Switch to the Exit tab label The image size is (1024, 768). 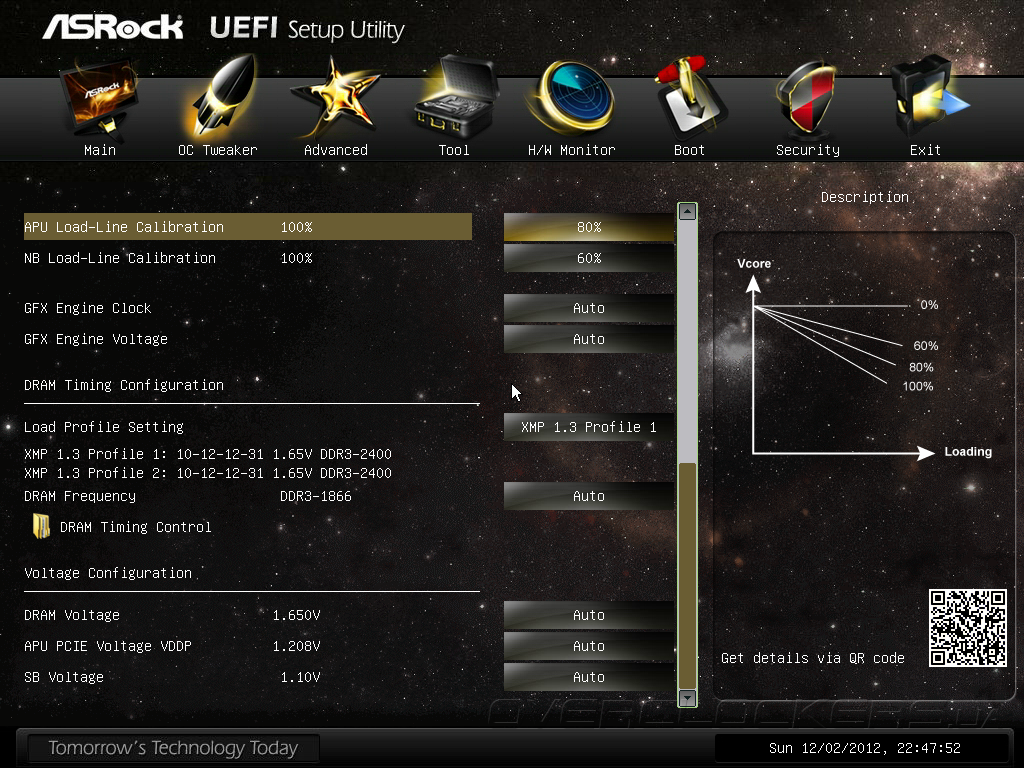(925, 150)
